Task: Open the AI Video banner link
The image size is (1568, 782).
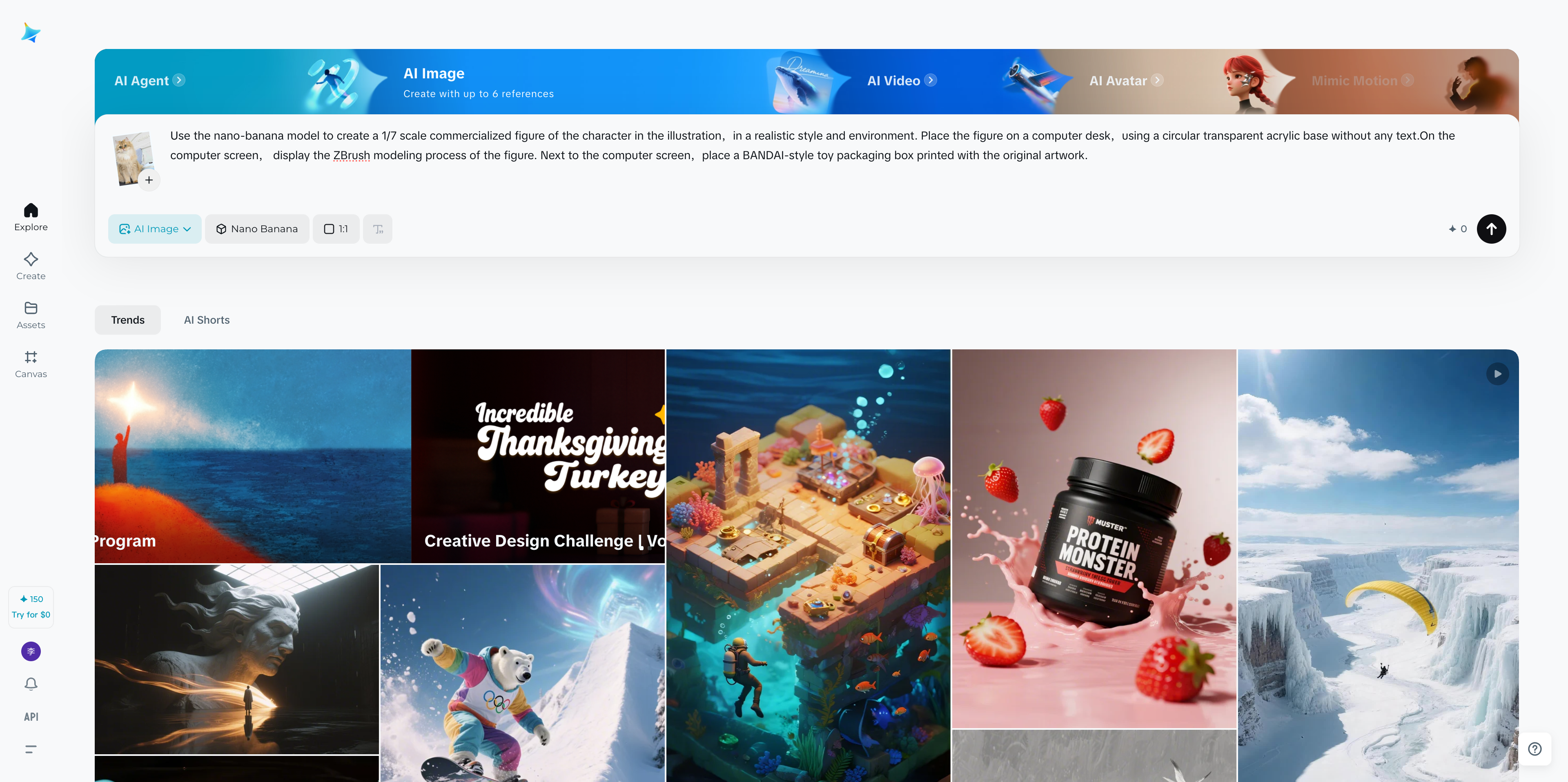Action: pos(902,80)
